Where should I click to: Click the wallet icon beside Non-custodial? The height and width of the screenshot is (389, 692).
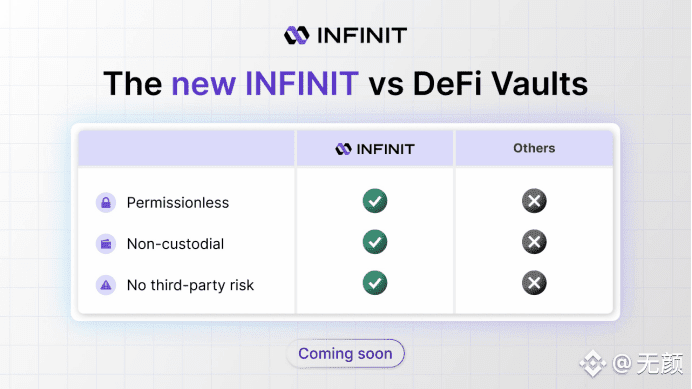[x=106, y=244]
